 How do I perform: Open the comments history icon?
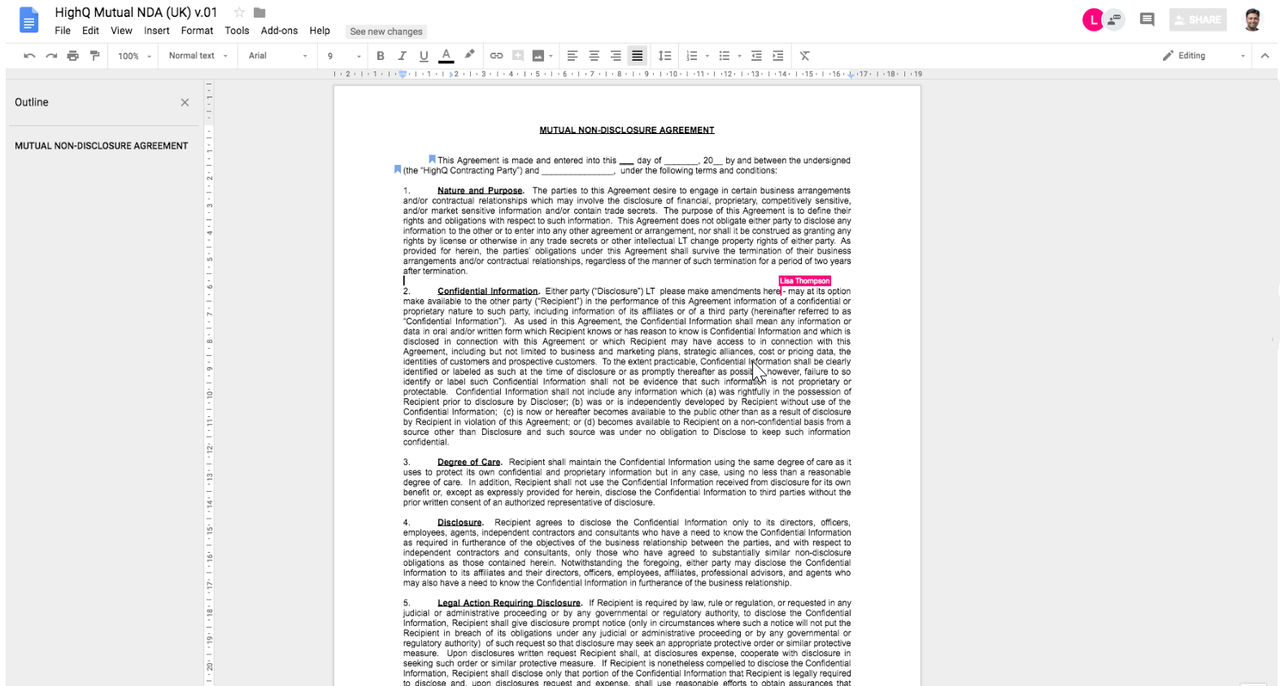(1147, 19)
